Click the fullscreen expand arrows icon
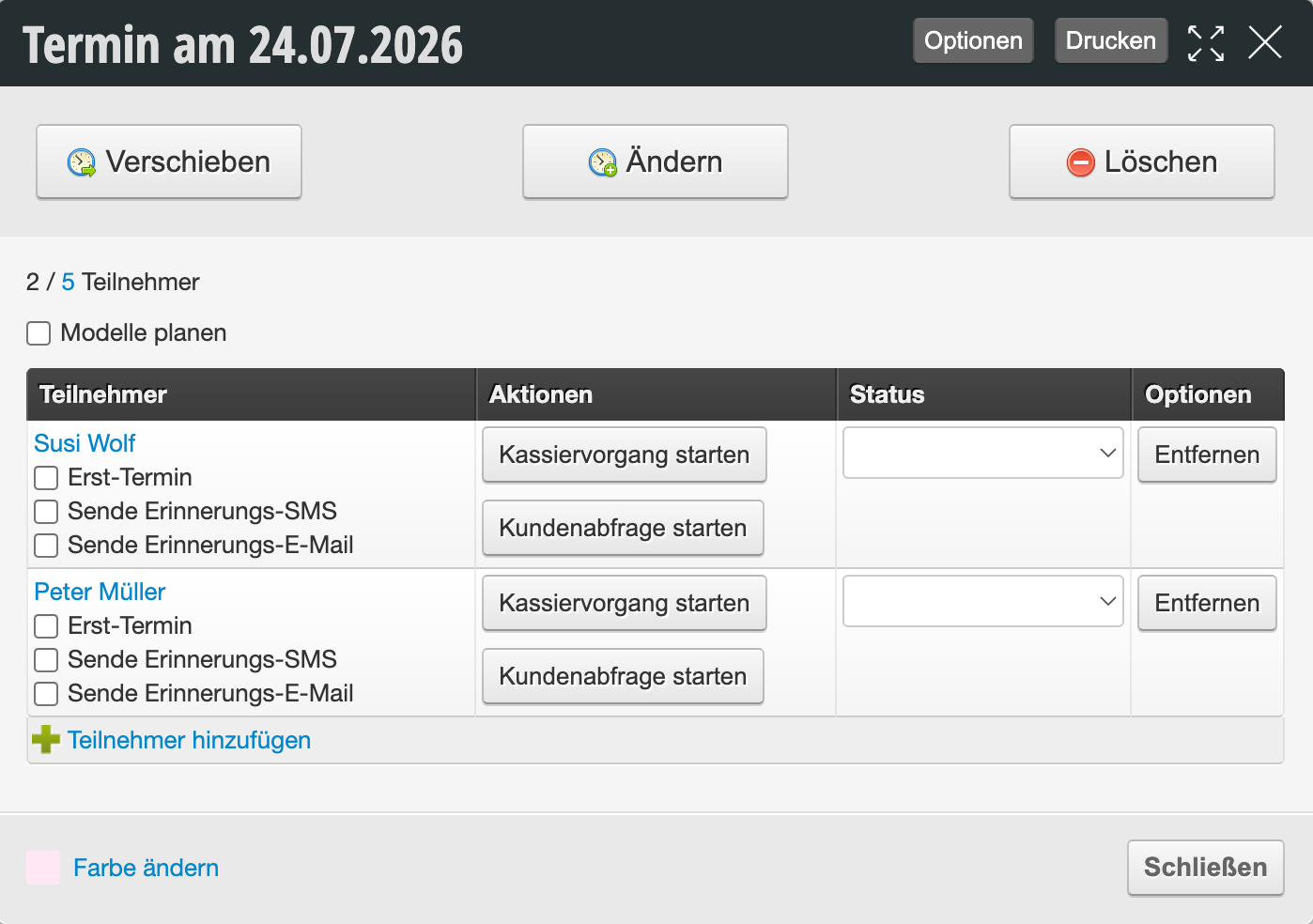This screenshot has width=1313, height=924. click(x=1206, y=43)
